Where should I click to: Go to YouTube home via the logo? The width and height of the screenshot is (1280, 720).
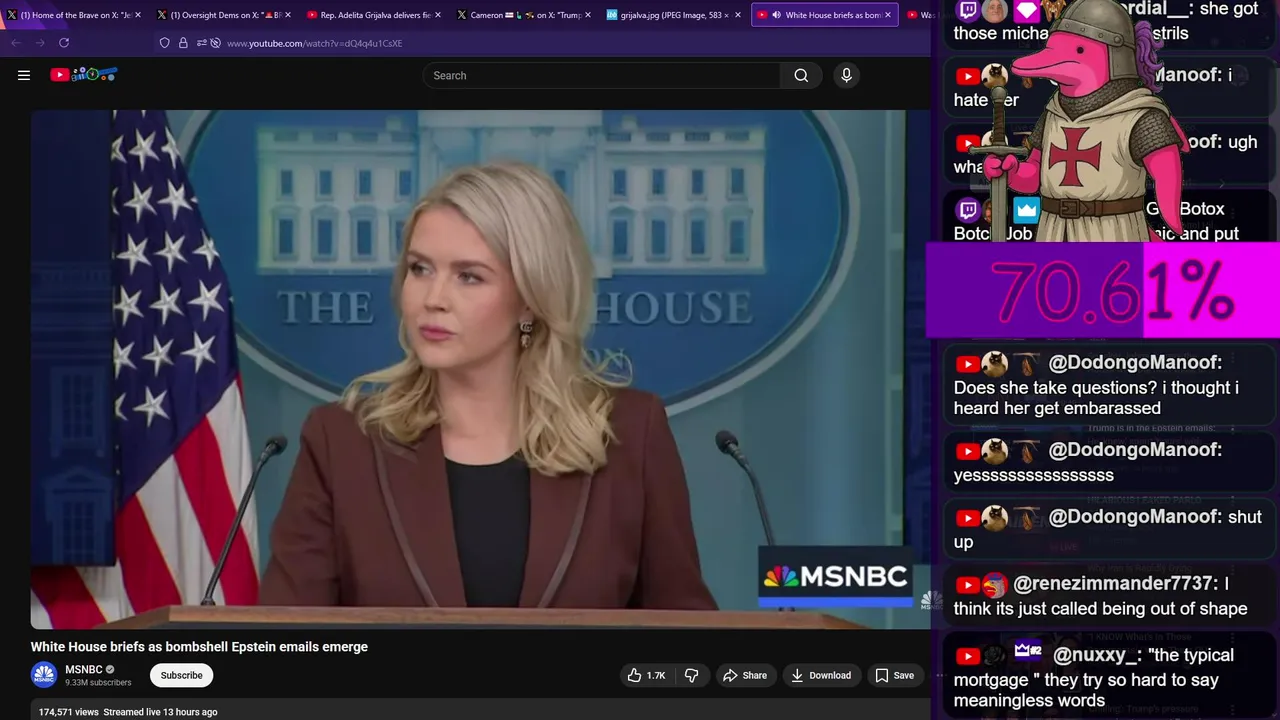84,75
